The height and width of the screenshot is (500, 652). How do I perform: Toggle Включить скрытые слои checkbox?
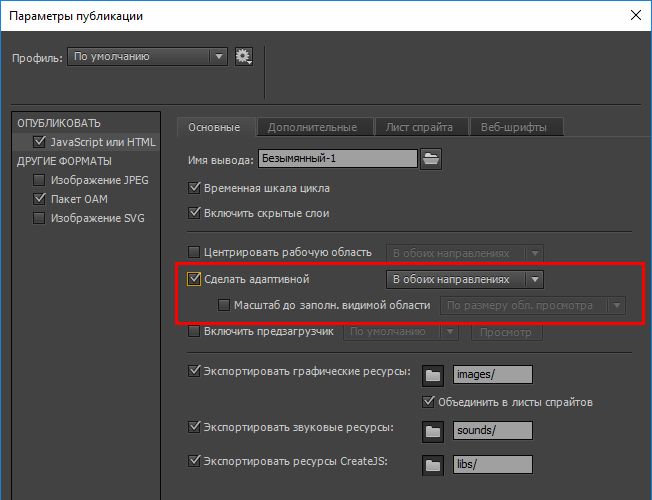(x=194, y=213)
